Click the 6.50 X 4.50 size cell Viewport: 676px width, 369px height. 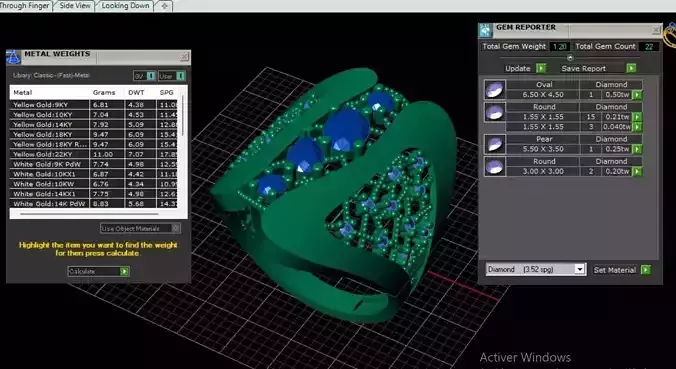point(543,95)
